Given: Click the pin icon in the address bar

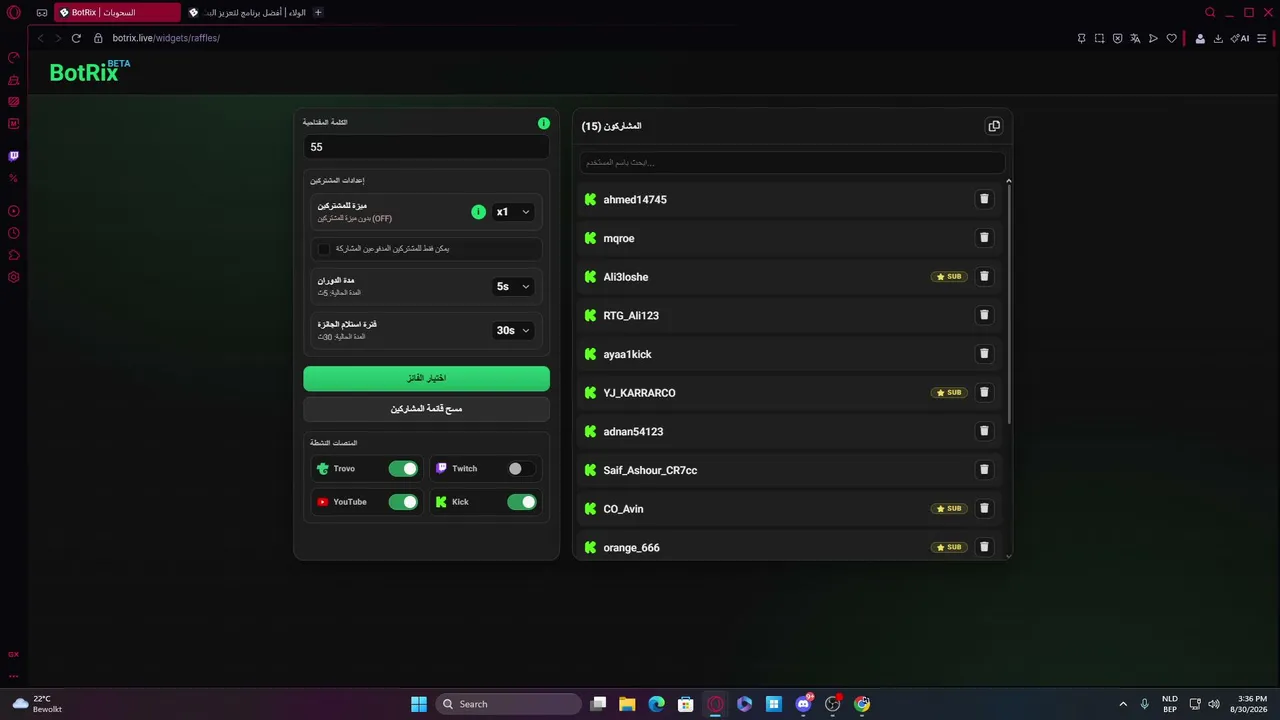Looking at the screenshot, I should point(1081,38).
